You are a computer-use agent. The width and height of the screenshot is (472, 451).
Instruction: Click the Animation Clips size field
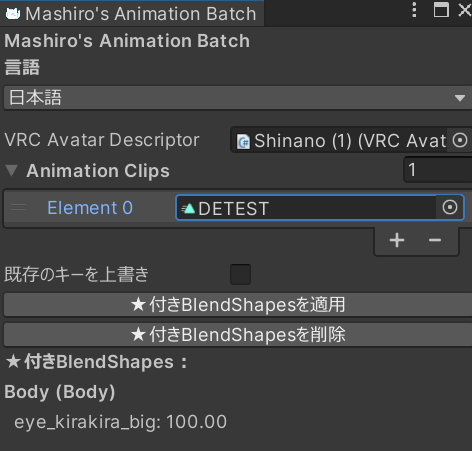tap(438, 170)
